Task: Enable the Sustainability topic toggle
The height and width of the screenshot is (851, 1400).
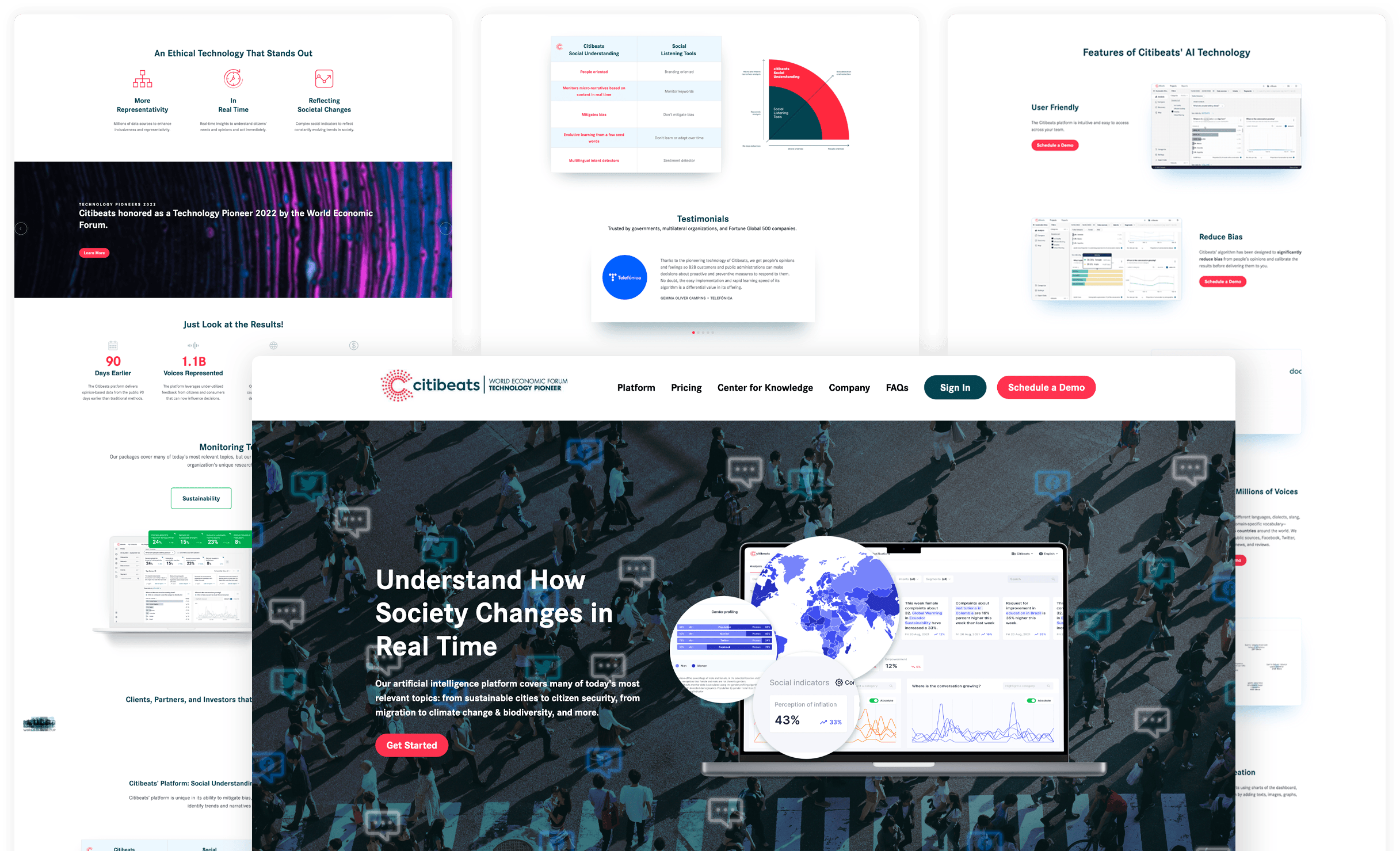Action: [199, 498]
